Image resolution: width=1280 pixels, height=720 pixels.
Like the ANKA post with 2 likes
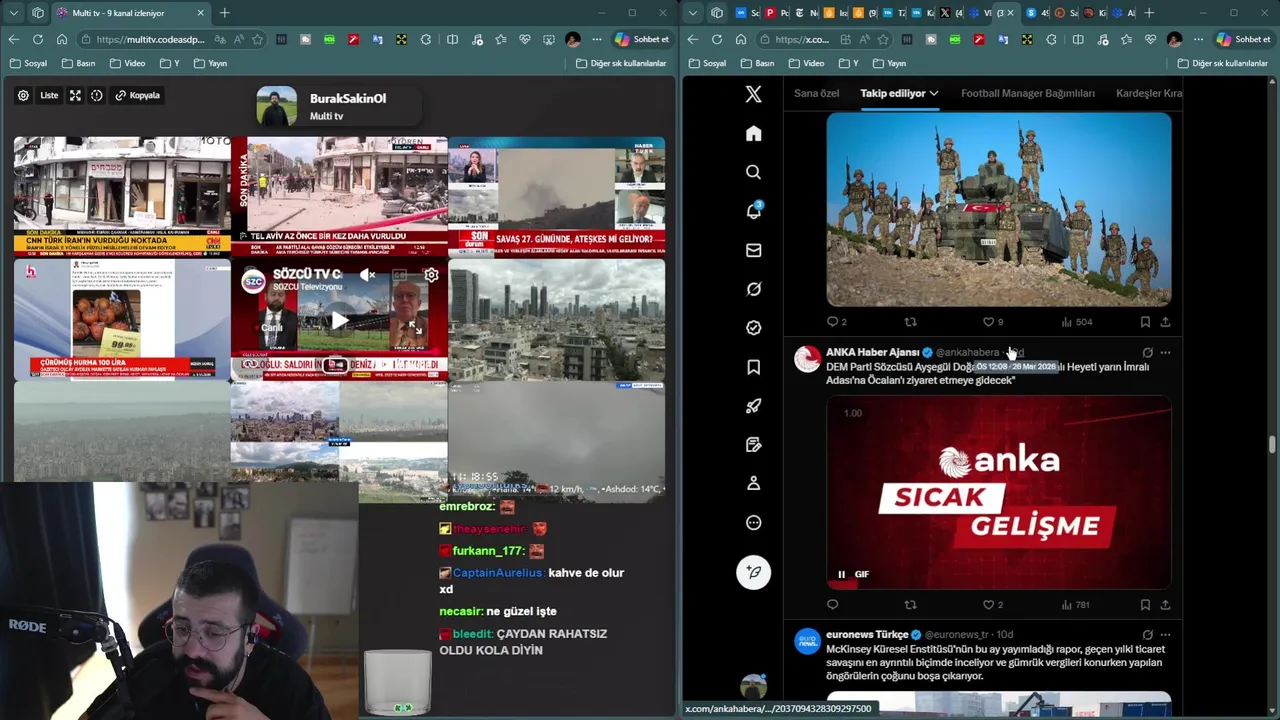pos(988,605)
